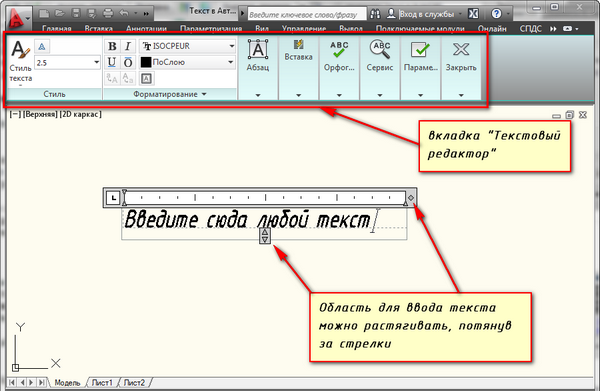
Task: Click Закрыть to close the text editor
Action: pos(461,50)
